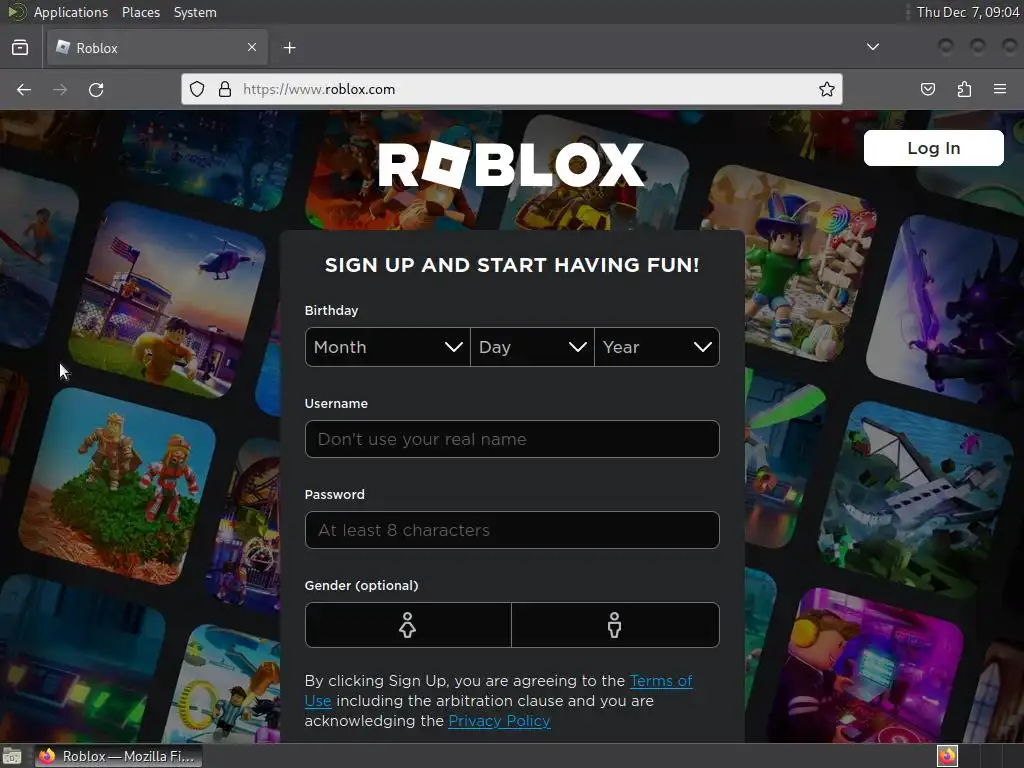The width and height of the screenshot is (1024, 768).
Task: Open the Year birthday dropdown
Action: (657, 347)
